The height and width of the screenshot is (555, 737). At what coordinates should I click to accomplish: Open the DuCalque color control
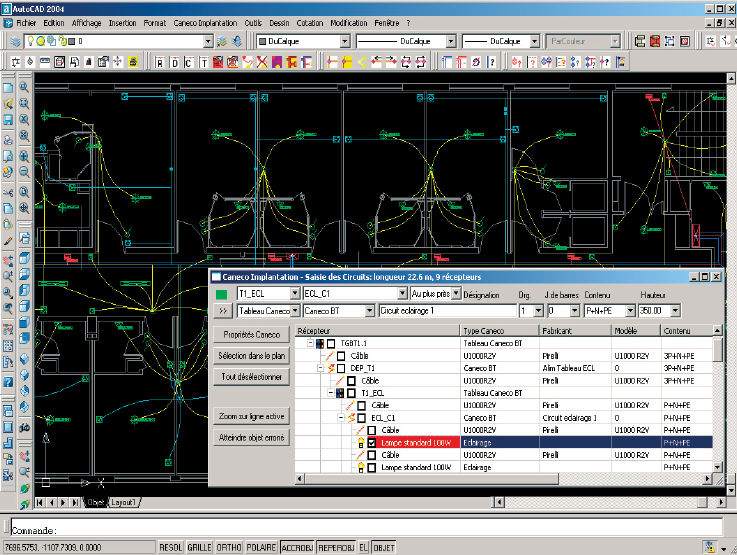(x=304, y=41)
